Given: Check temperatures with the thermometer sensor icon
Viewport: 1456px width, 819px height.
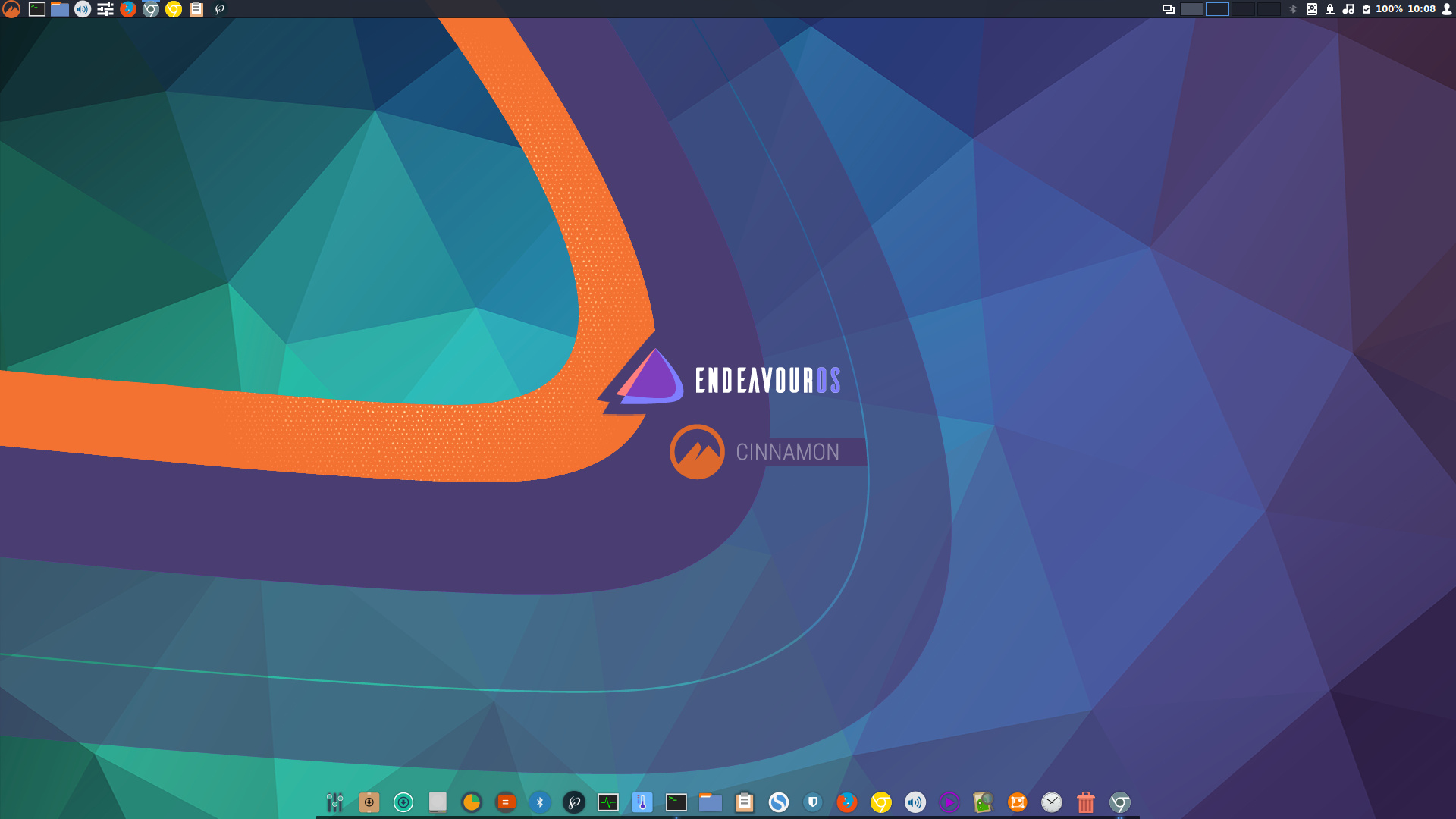Looking at the screenshot, I should coord(642,802).
